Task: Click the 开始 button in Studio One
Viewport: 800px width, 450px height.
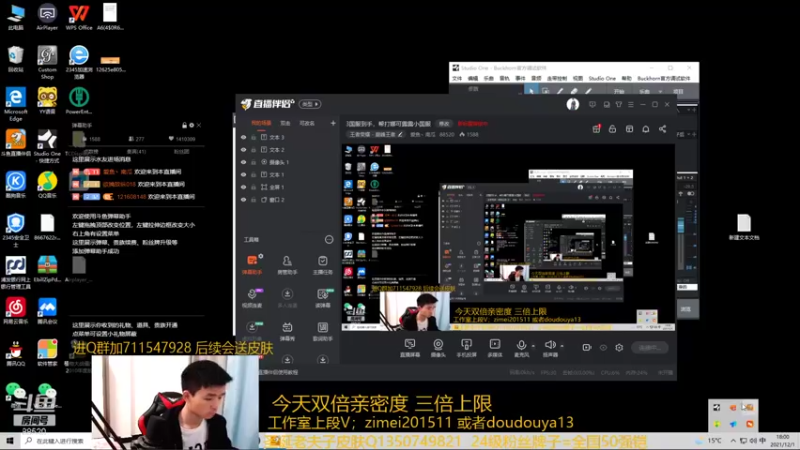Action: tap(619, 92)
